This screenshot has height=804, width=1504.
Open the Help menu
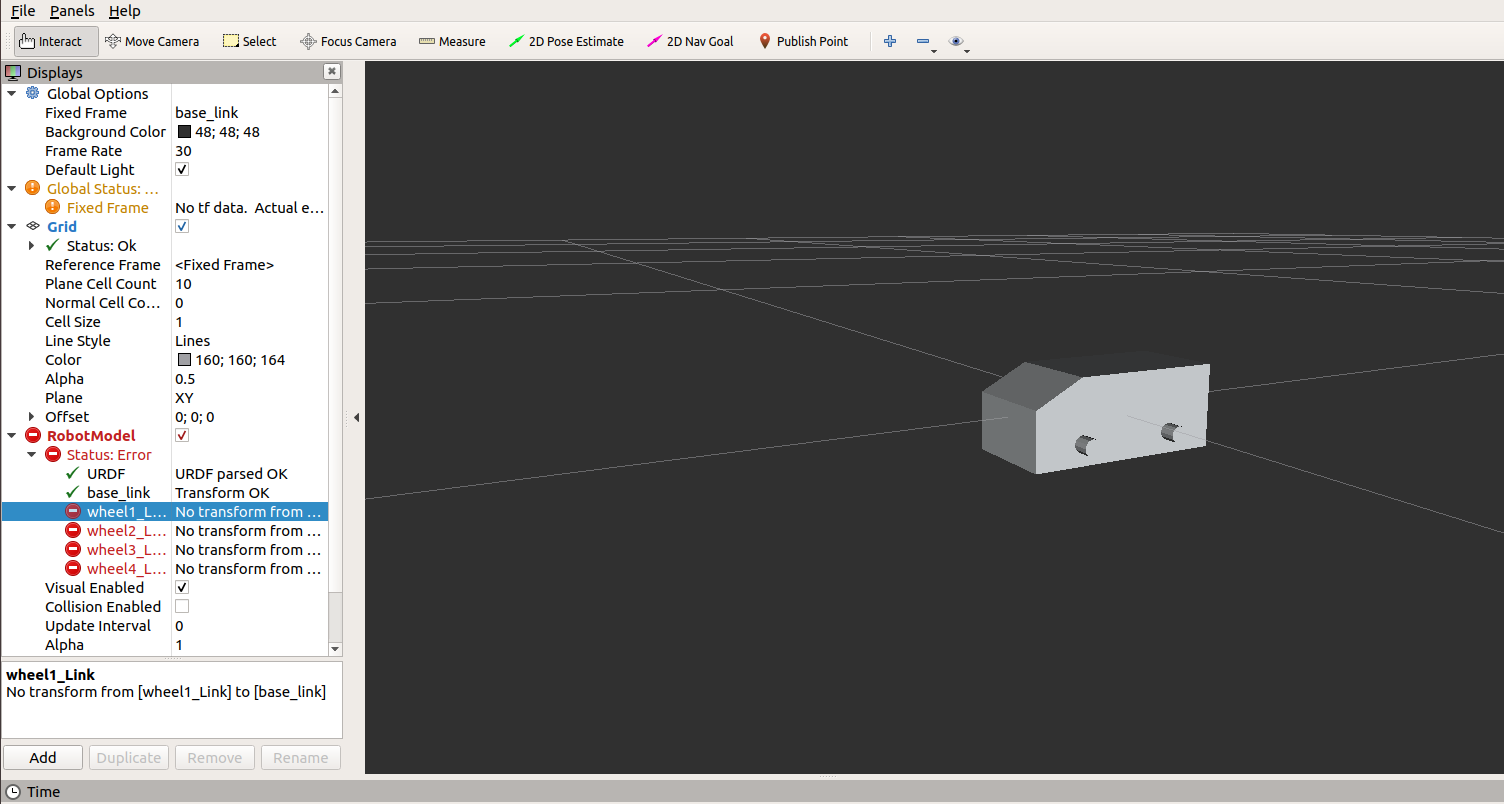tap(124, 11)
